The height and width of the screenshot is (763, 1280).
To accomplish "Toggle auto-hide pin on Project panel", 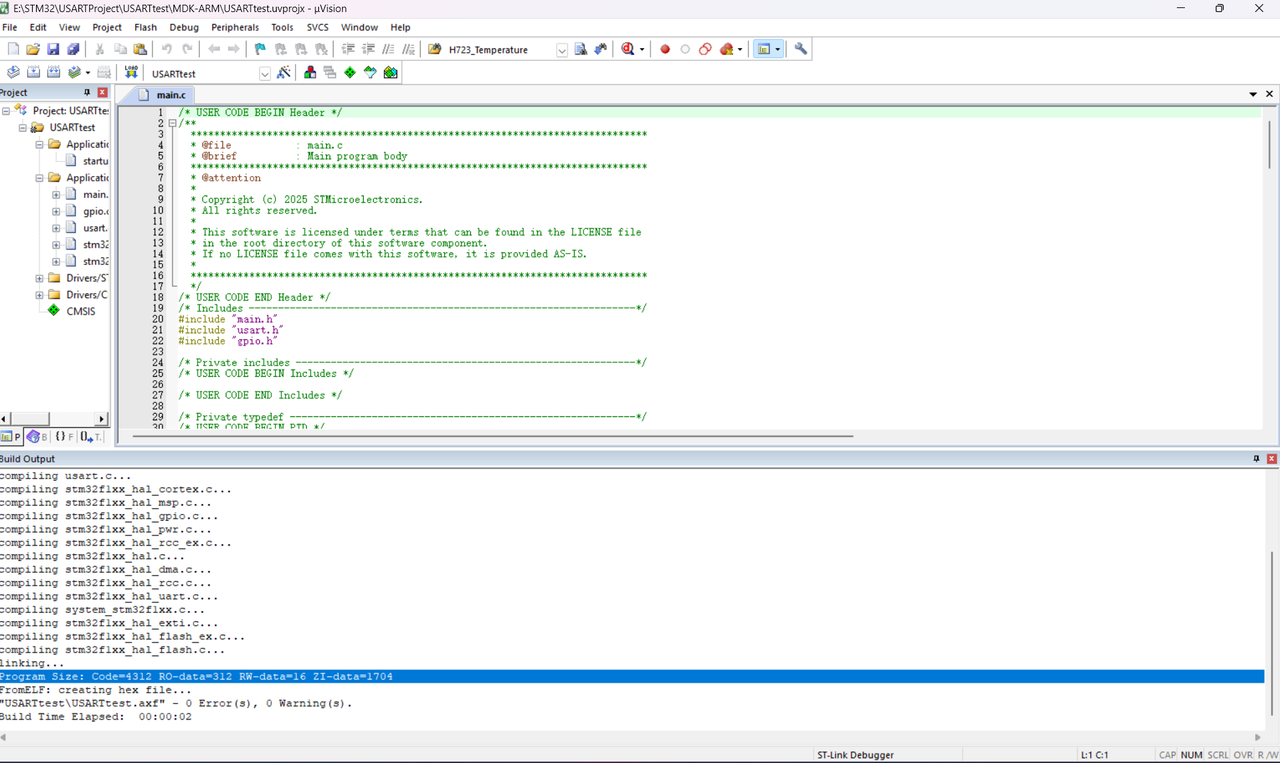I will click(87, 92).
